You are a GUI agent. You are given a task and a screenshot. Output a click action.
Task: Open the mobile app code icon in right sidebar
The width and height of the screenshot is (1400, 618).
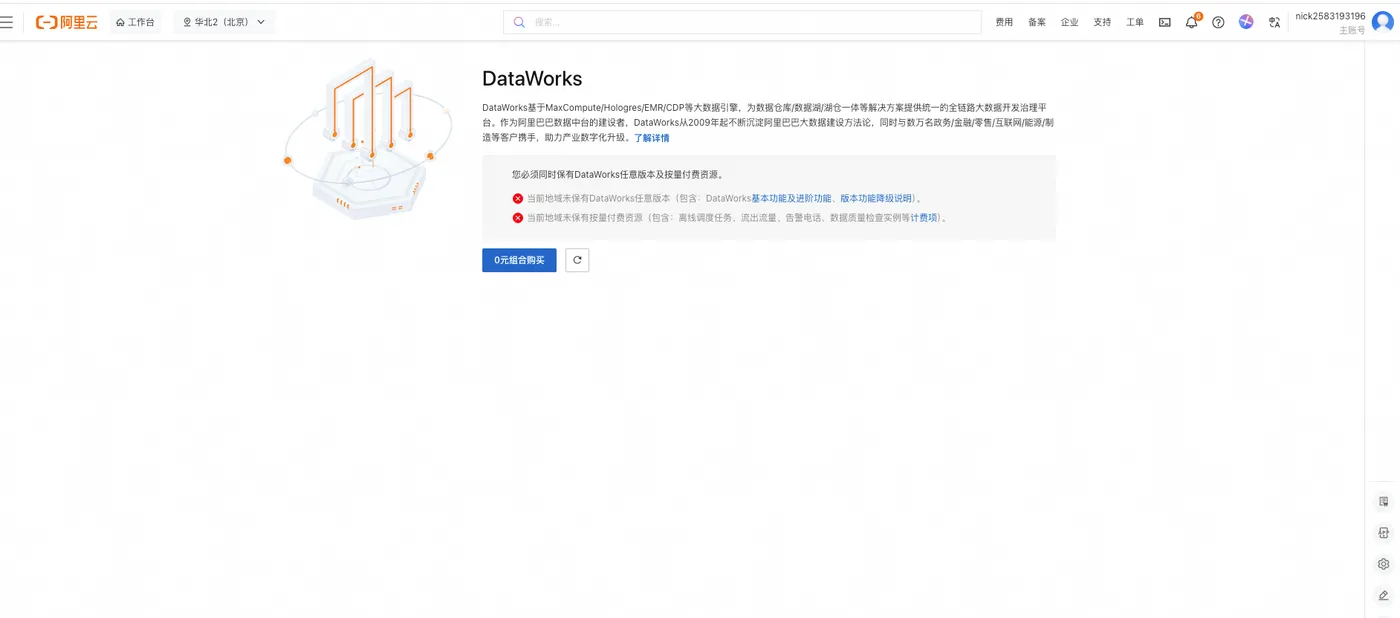[x=1384, y=533]
